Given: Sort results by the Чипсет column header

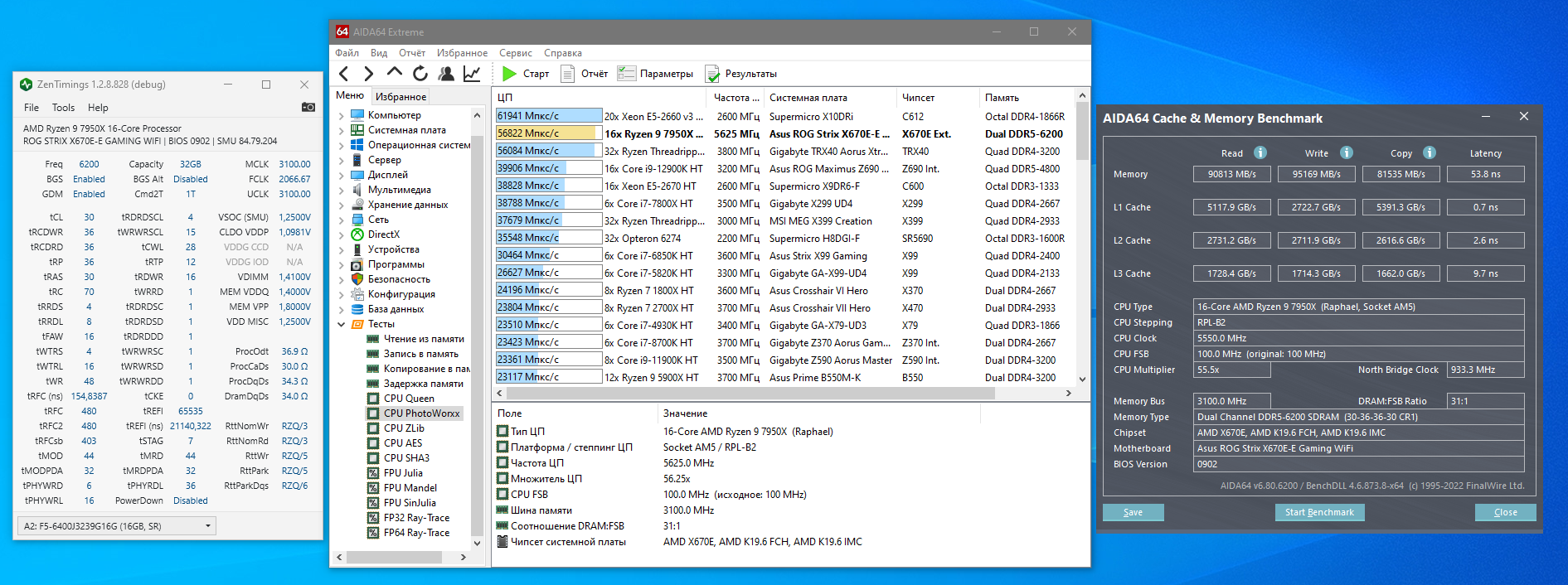Looking at the screenshot, I should tap(939, 98).
